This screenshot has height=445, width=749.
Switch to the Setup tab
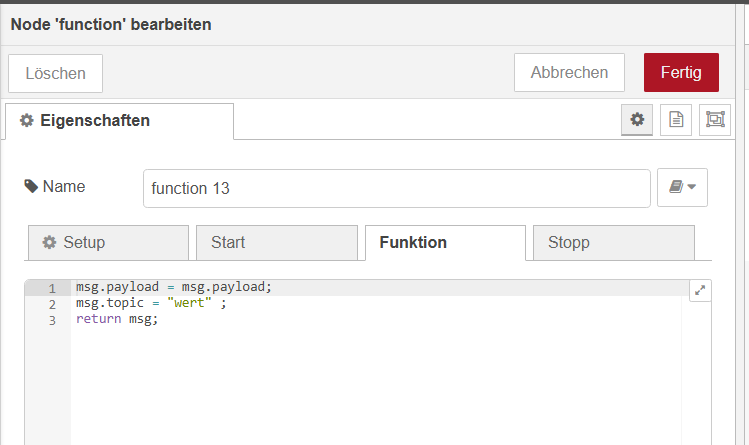pyautogui.click(x=108, y=243)
